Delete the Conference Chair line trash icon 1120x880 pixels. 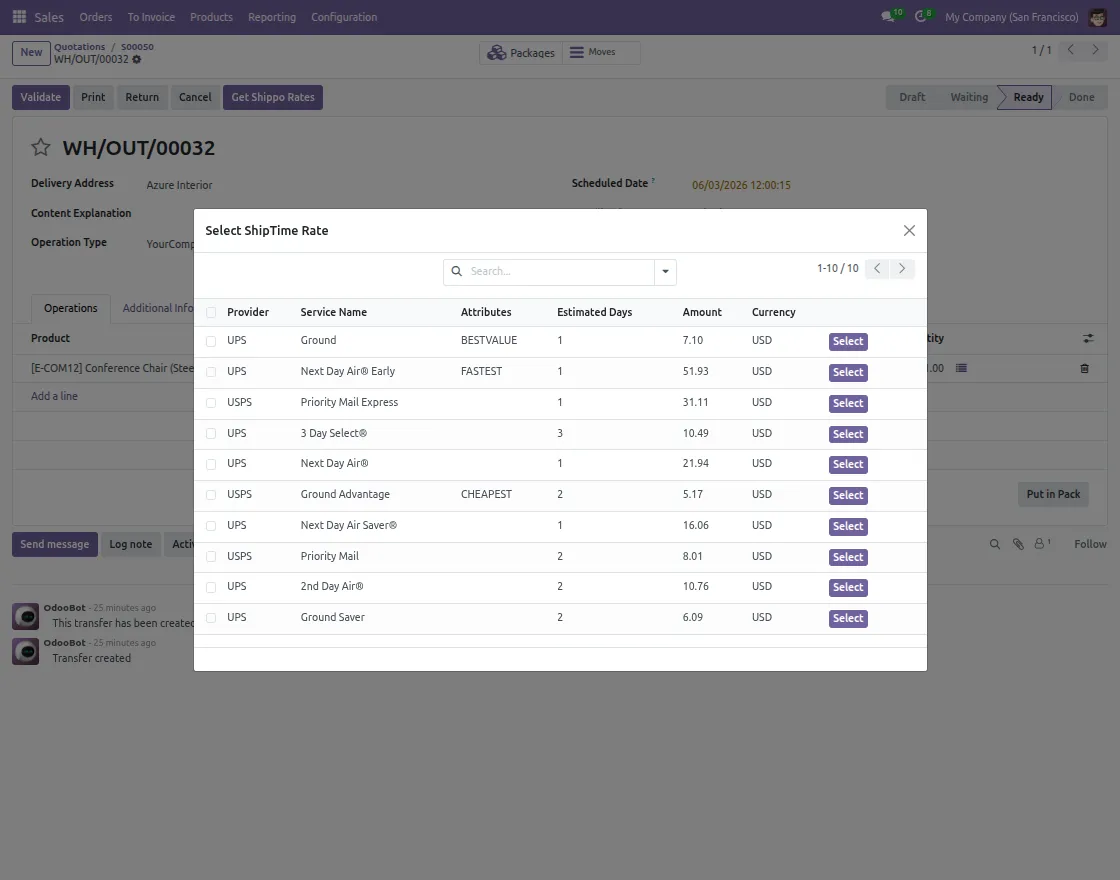[x=1084, y=369]
